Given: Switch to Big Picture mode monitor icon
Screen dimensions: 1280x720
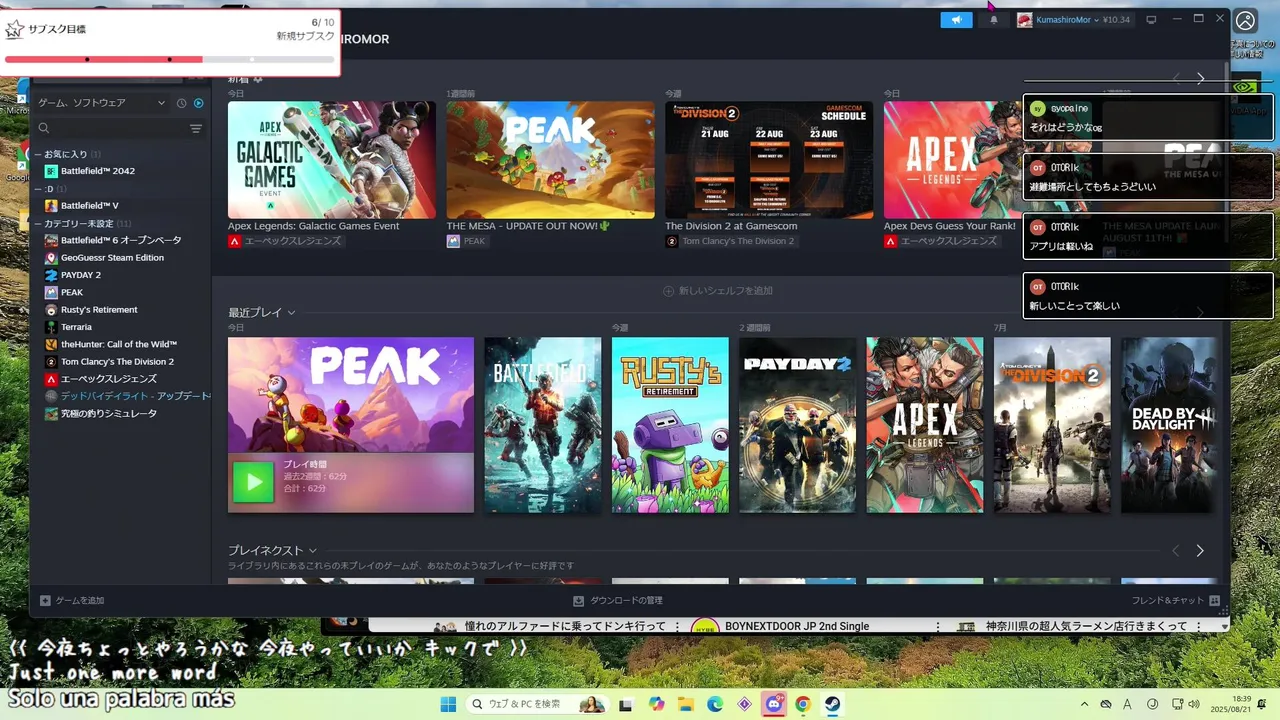Looking at the screenshot, I should point(1151,20).
